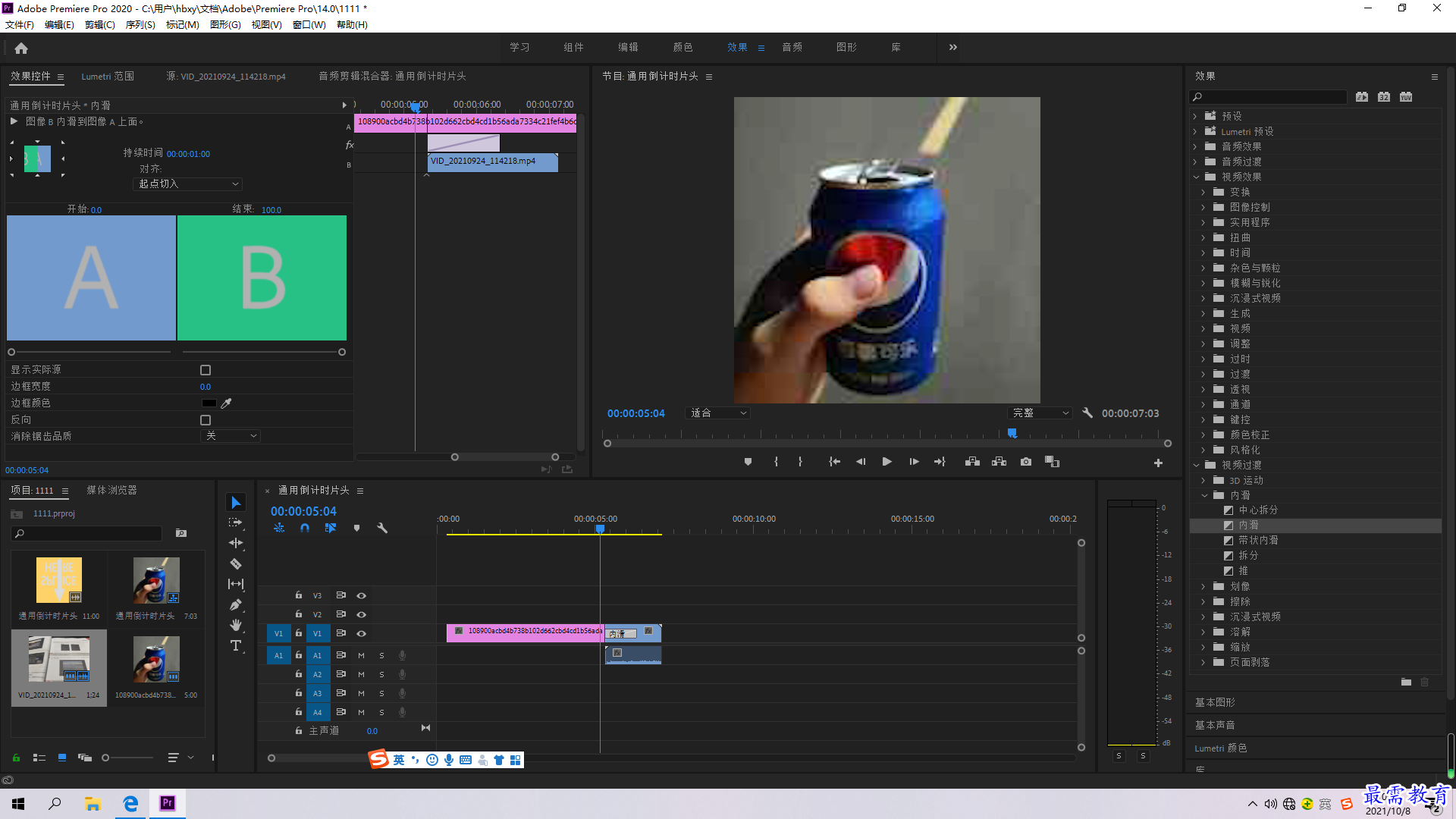Screen dimensions: 1456x819
Task: Click YUV effects filter icon
Action: point(1406,97)
